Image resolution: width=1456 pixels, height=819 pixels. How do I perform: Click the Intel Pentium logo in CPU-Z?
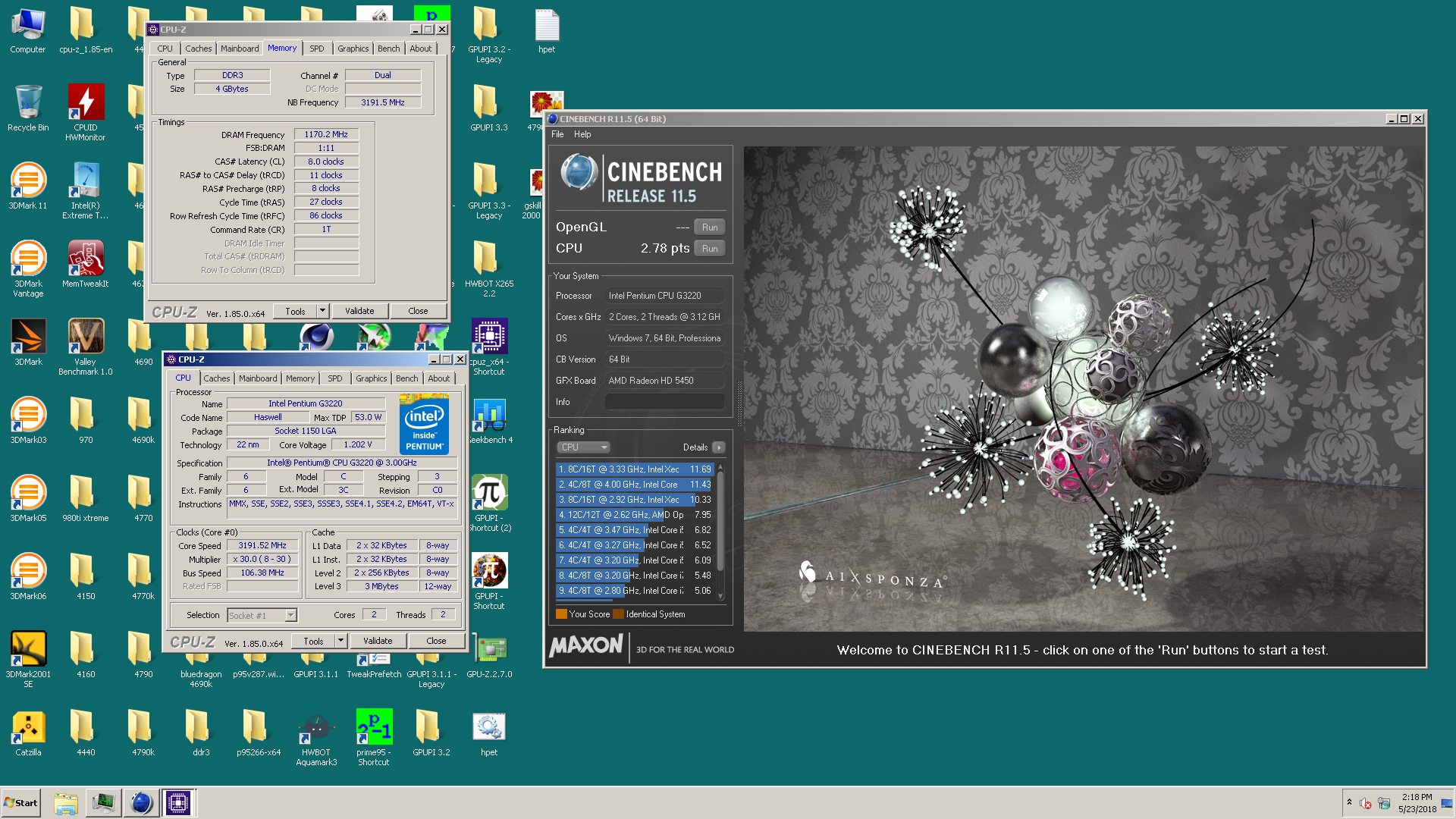tap(424, 425)
